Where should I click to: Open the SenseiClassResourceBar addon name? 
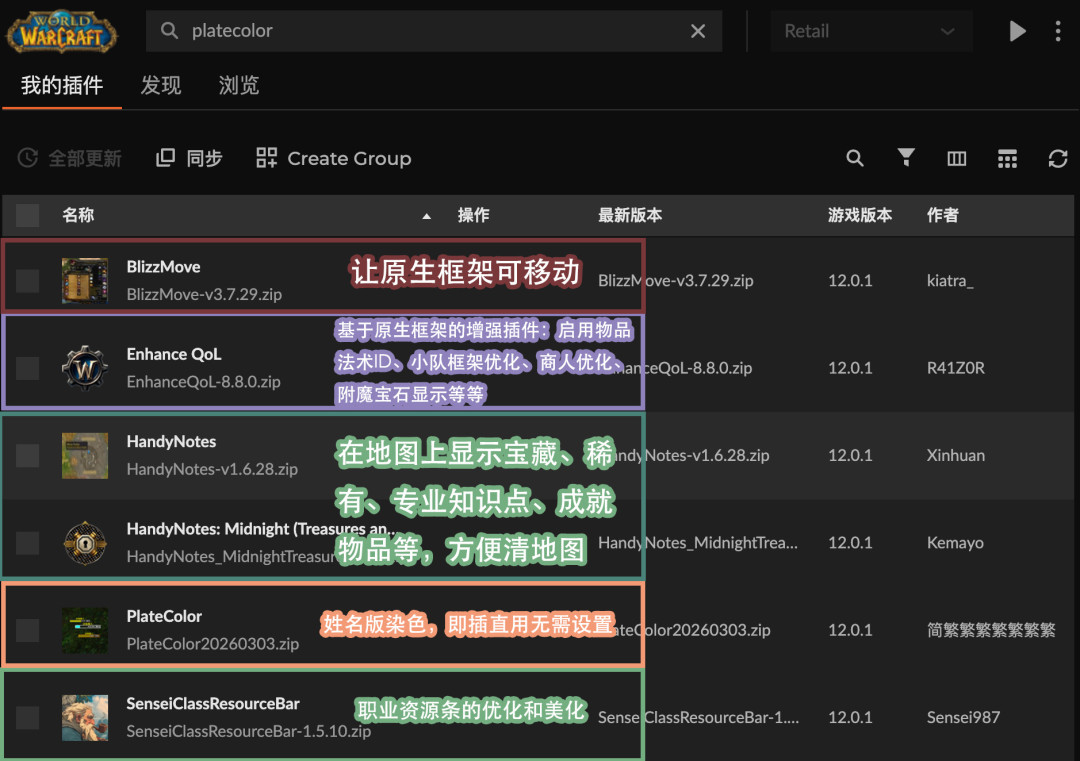pos(213,704)
